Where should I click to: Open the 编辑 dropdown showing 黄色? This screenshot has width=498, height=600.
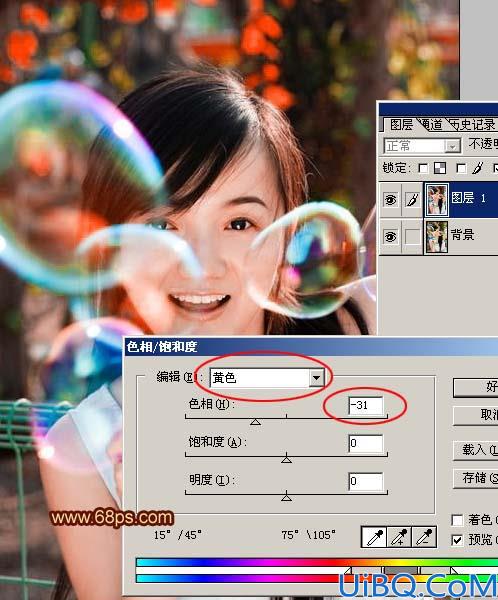(x=267, y=378)
